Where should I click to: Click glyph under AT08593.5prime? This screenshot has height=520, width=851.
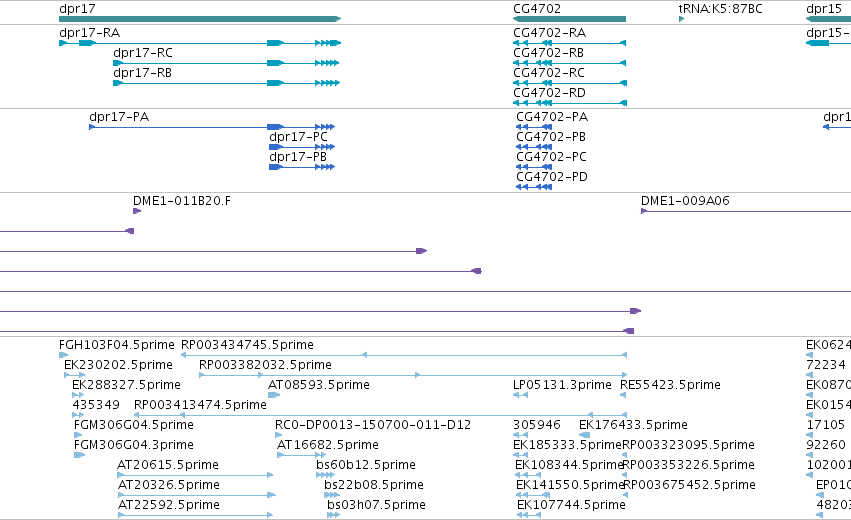tap(274, 395)
